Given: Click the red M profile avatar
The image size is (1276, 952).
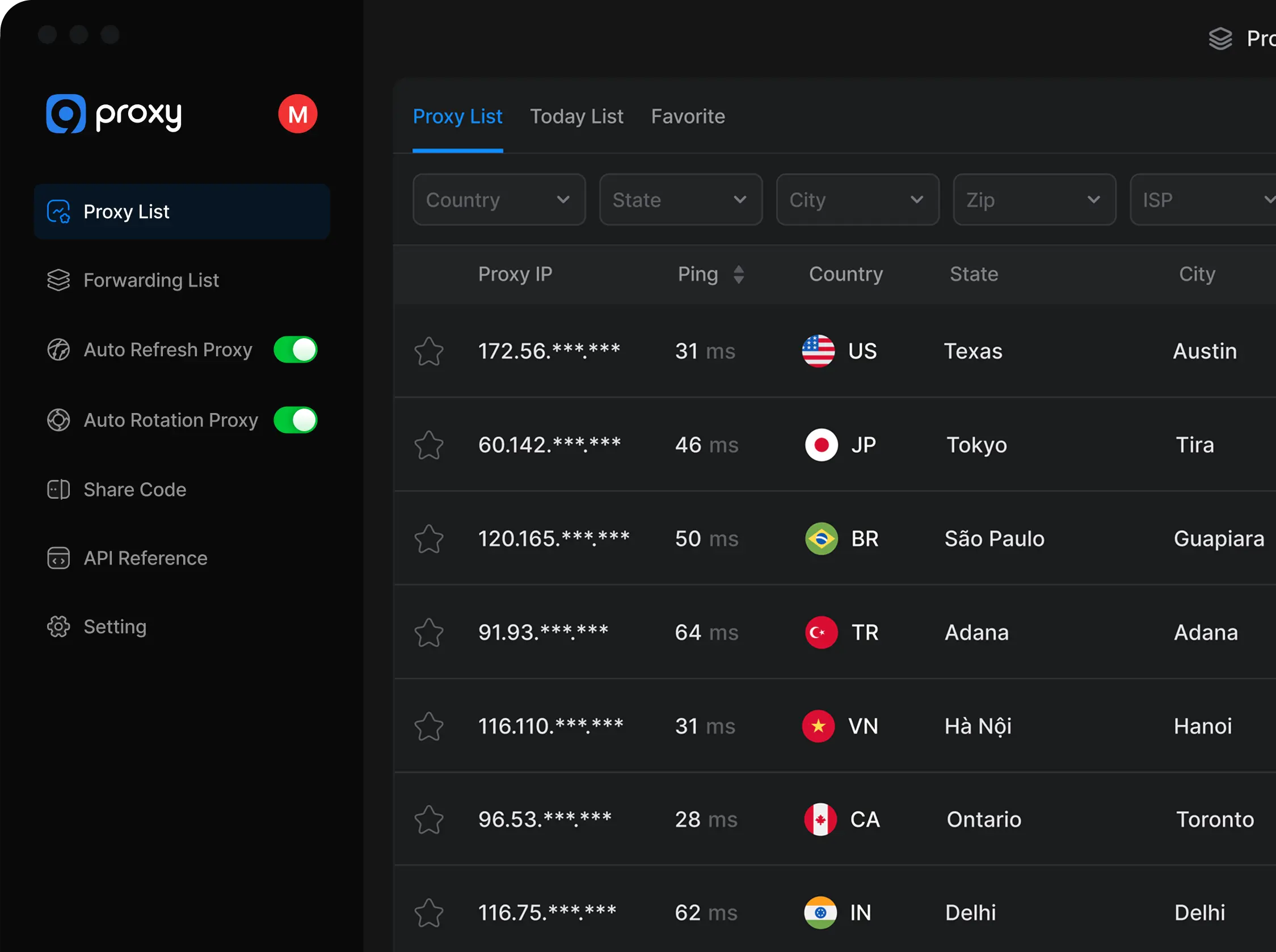Looking at the screenshot, I should click(x=297, y=114).
